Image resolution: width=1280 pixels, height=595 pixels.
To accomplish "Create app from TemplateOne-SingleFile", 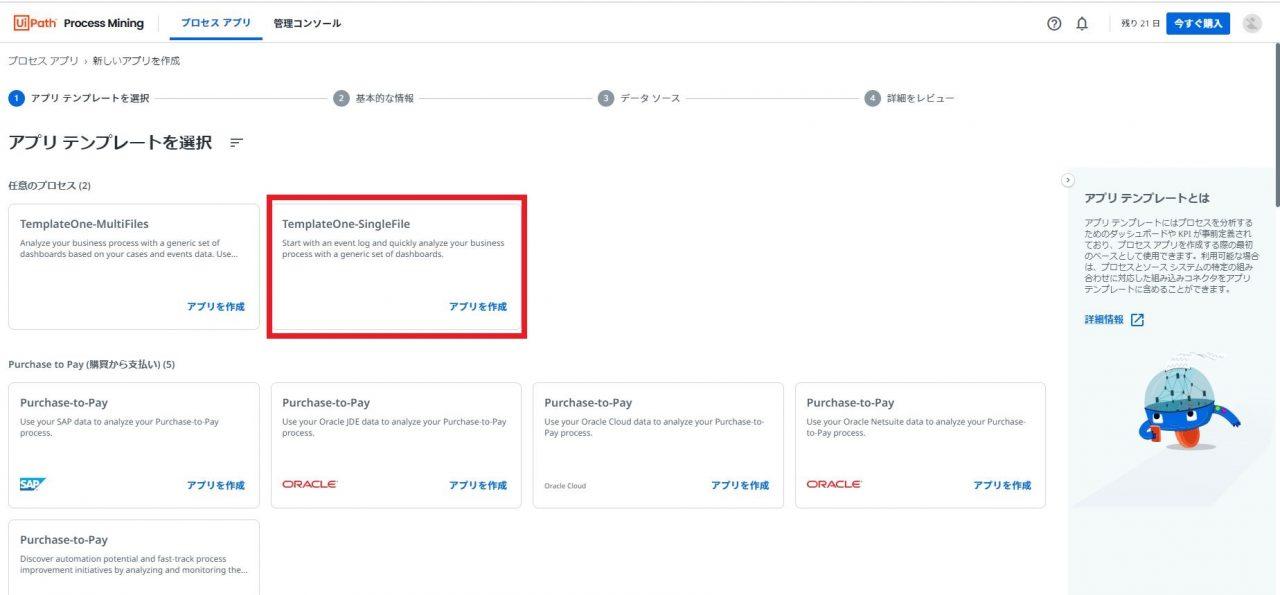I will (x=478, y=306).
